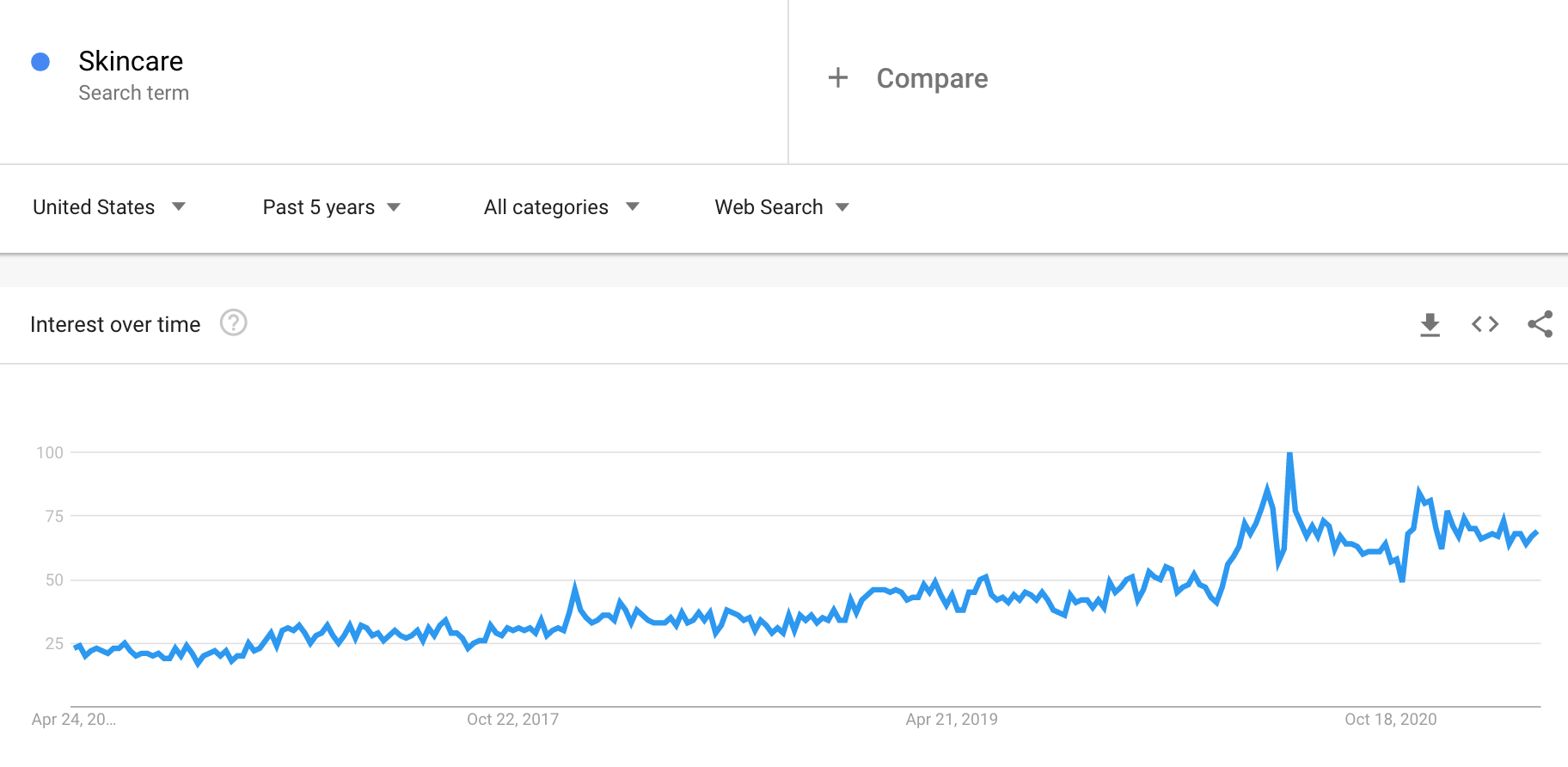1568x767 pixels.
Task: Select the Oct 22, 2017 axis label
Action: (x=512, y=720)
